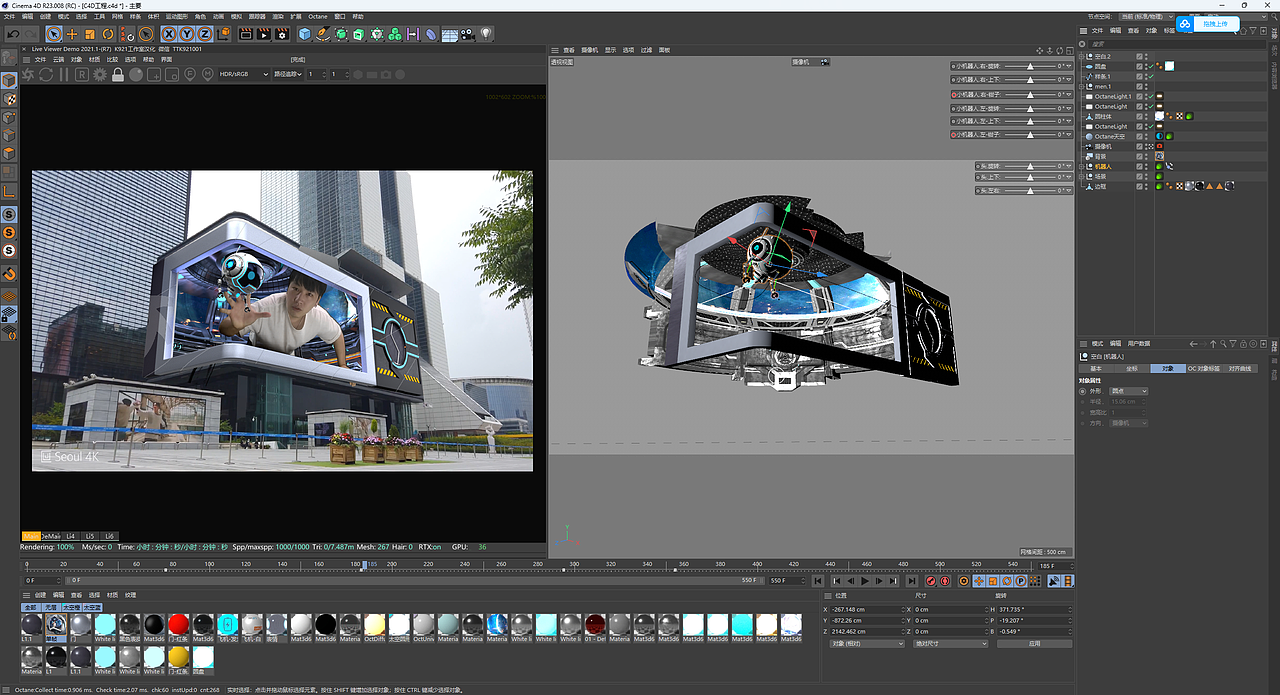Toggle visibility dots of 摄像机 row

(x=1147, y=146)
